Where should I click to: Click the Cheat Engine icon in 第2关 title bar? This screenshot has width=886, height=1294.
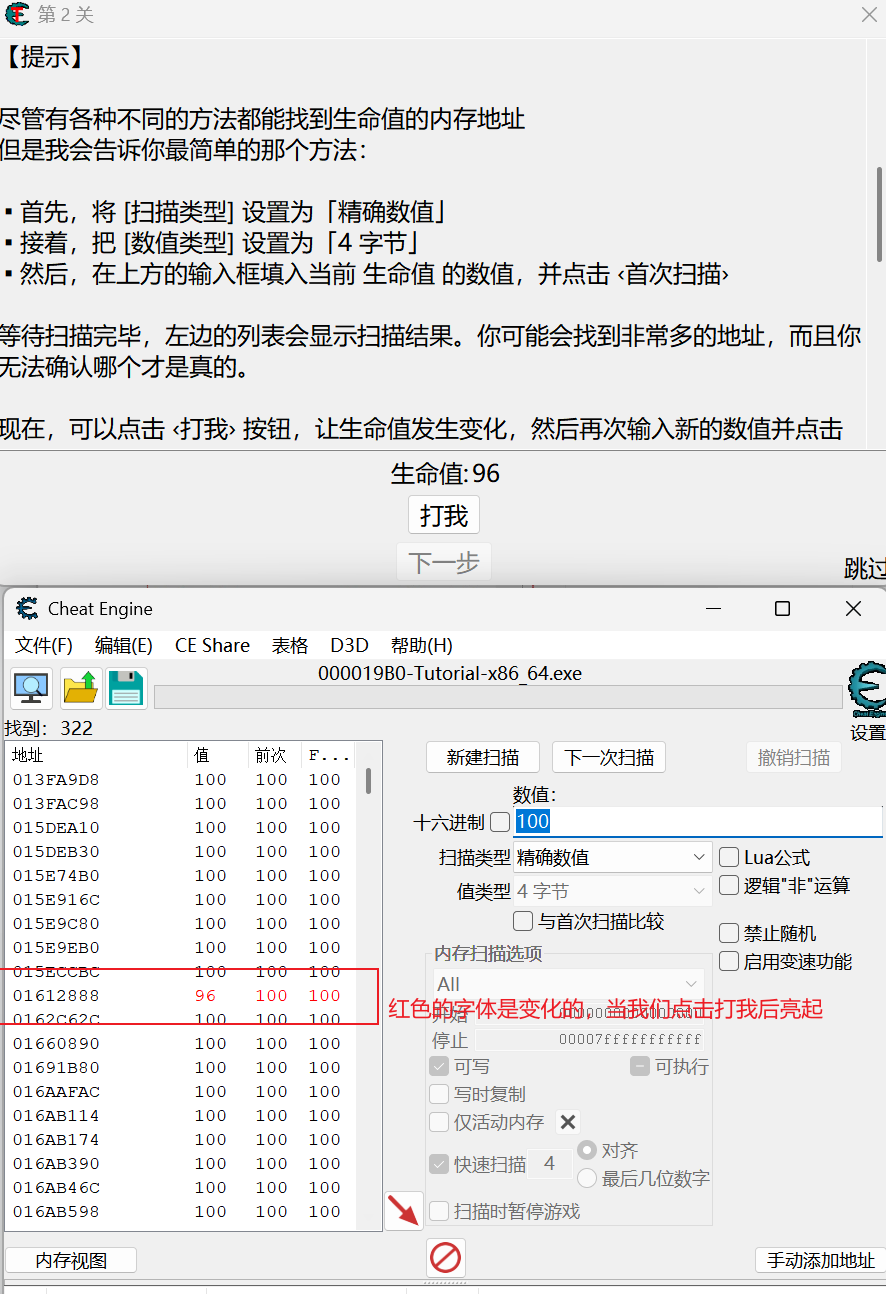click(15, 15)
